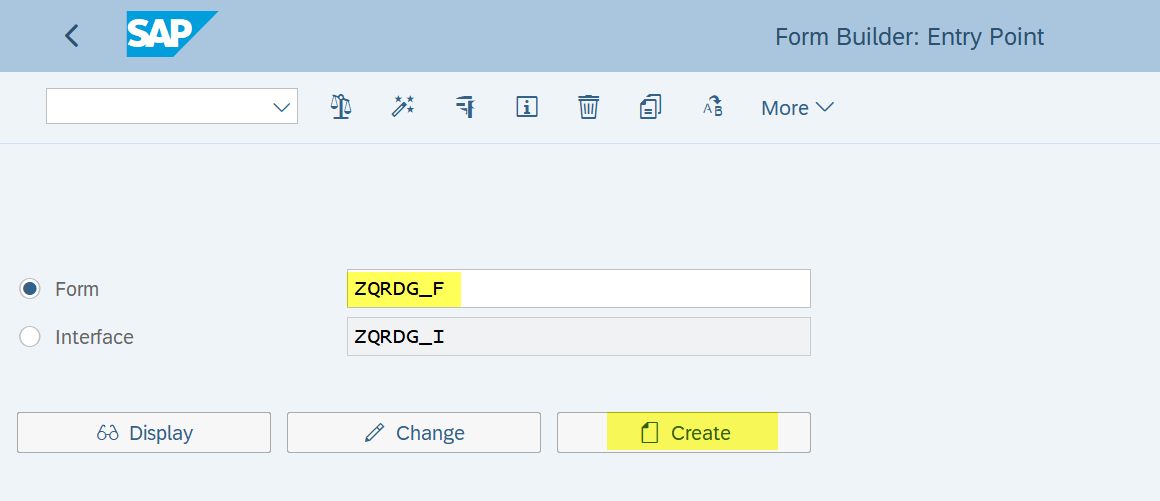Open the documentation info icon
This screenshot has width=1160, height=501.
coord(527,106)
